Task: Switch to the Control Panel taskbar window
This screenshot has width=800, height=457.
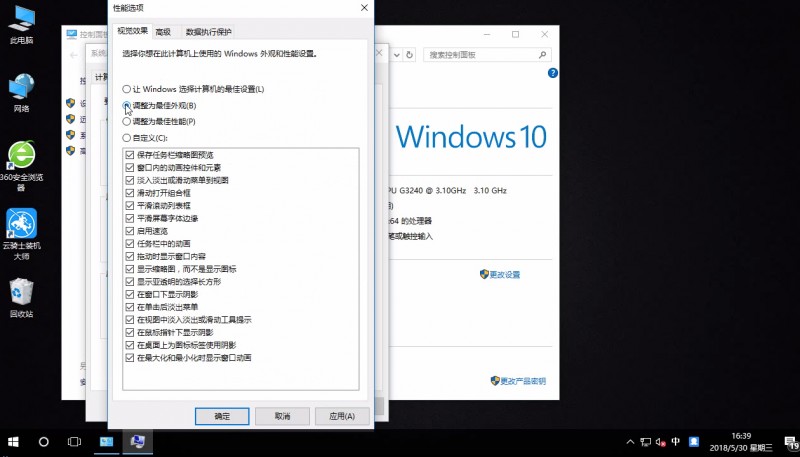Action: [x=107, y=442]
